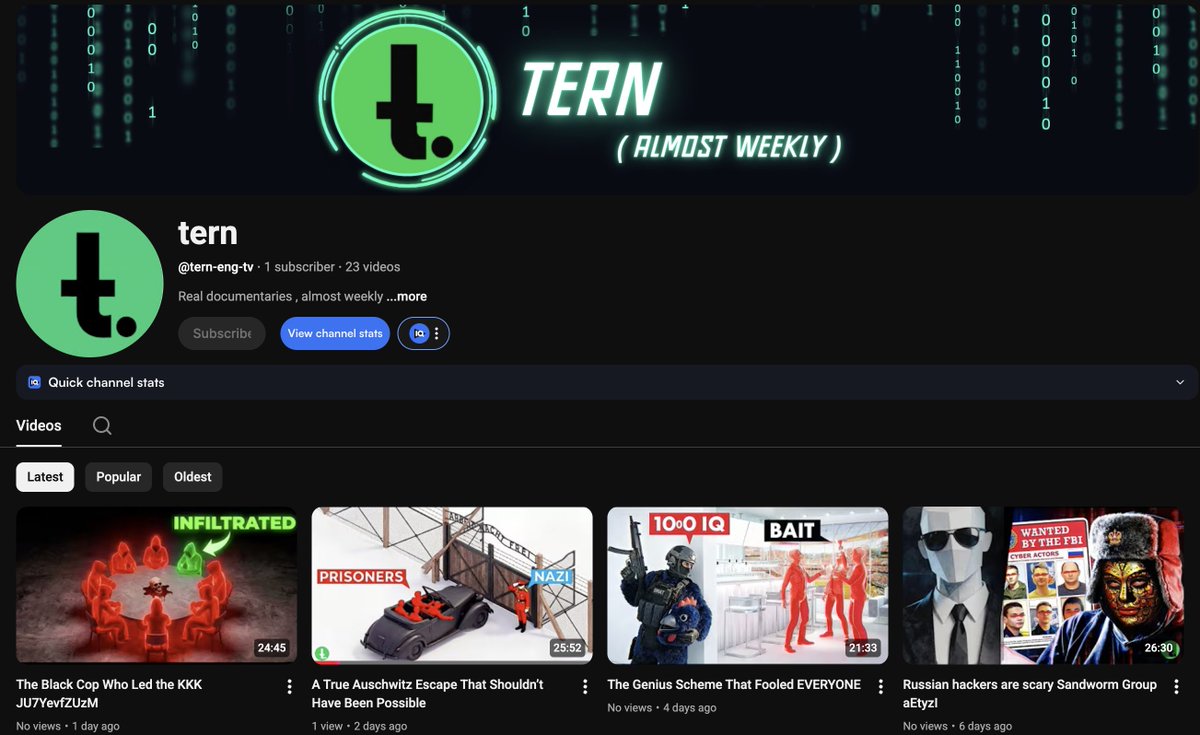1200x735 pixels.
Task: Open The Genius Scheme That Fooled EVERYONE title
Action: pyautogui.click(x=734, y=685)
